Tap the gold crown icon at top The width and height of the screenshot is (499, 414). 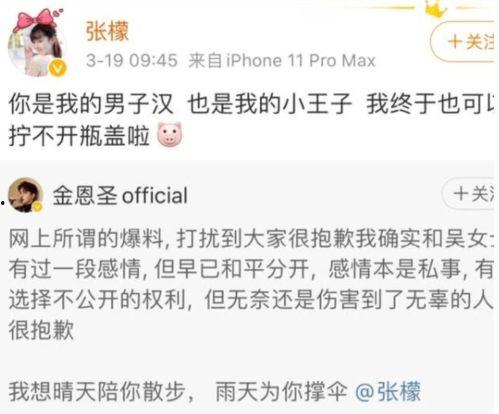coord(436,9)
